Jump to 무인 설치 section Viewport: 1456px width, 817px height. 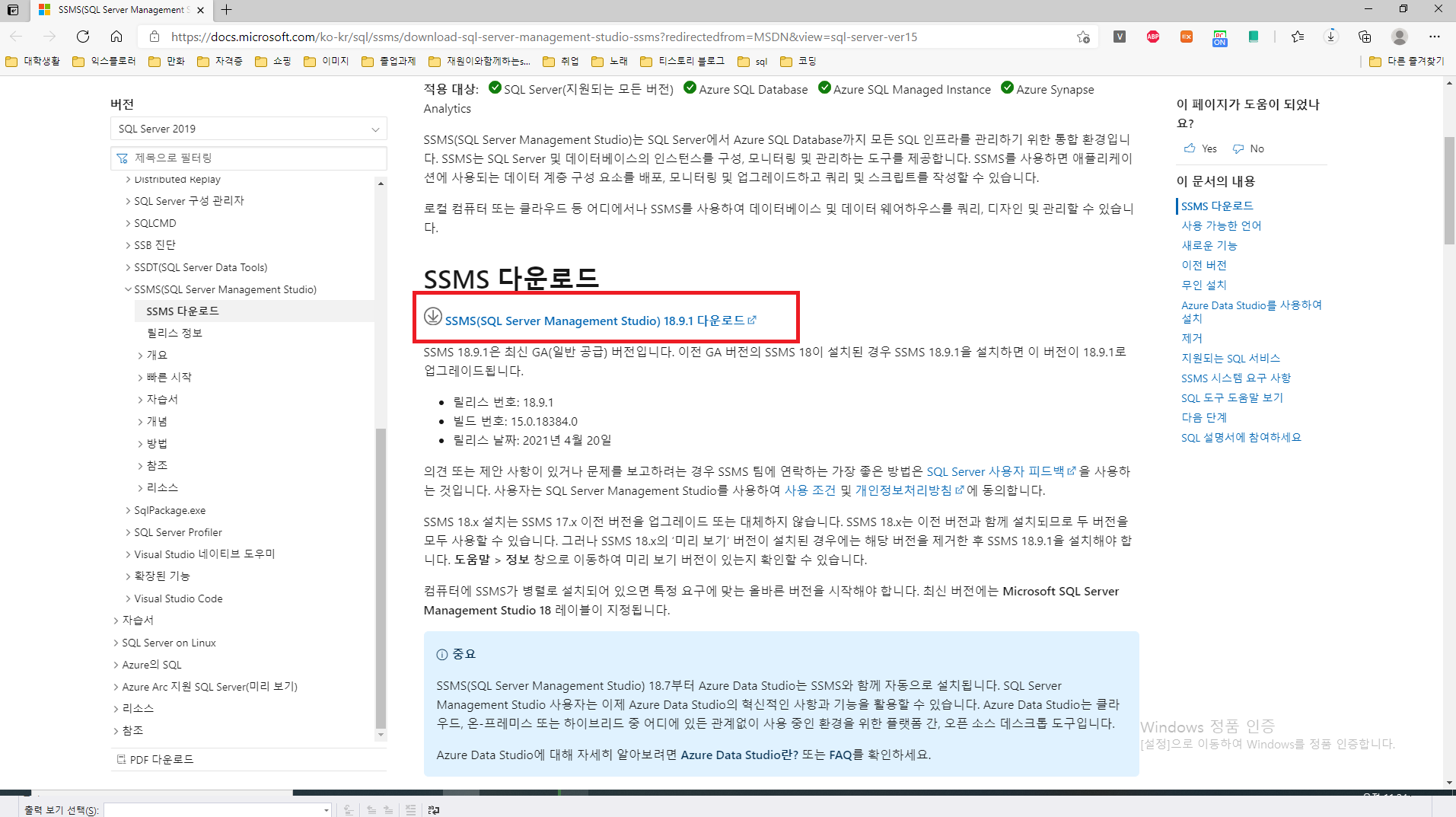(1204, 285)
